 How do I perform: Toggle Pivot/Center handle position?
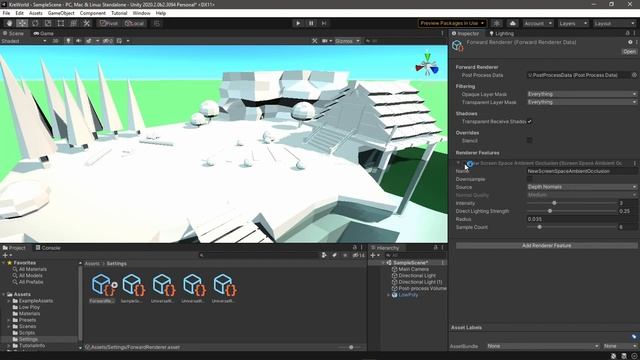click(x=109, y=23)
